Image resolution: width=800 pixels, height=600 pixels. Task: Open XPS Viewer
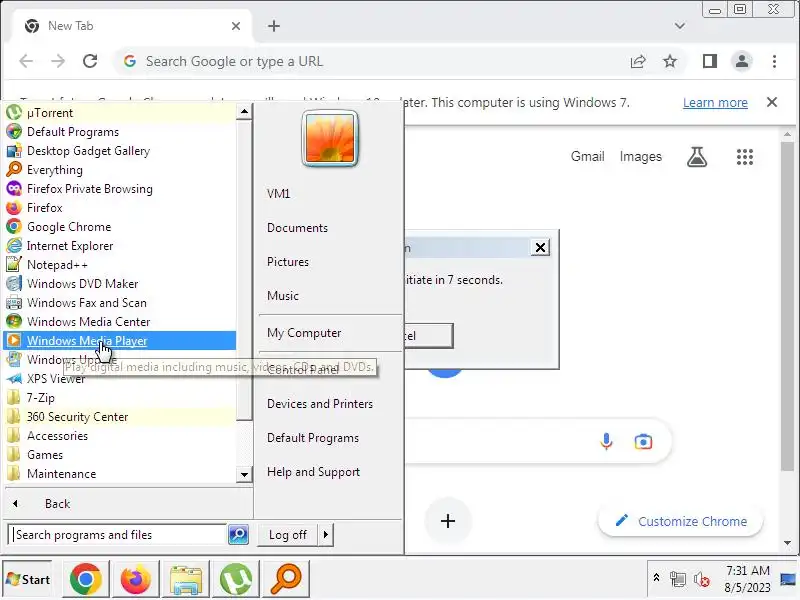120,379
